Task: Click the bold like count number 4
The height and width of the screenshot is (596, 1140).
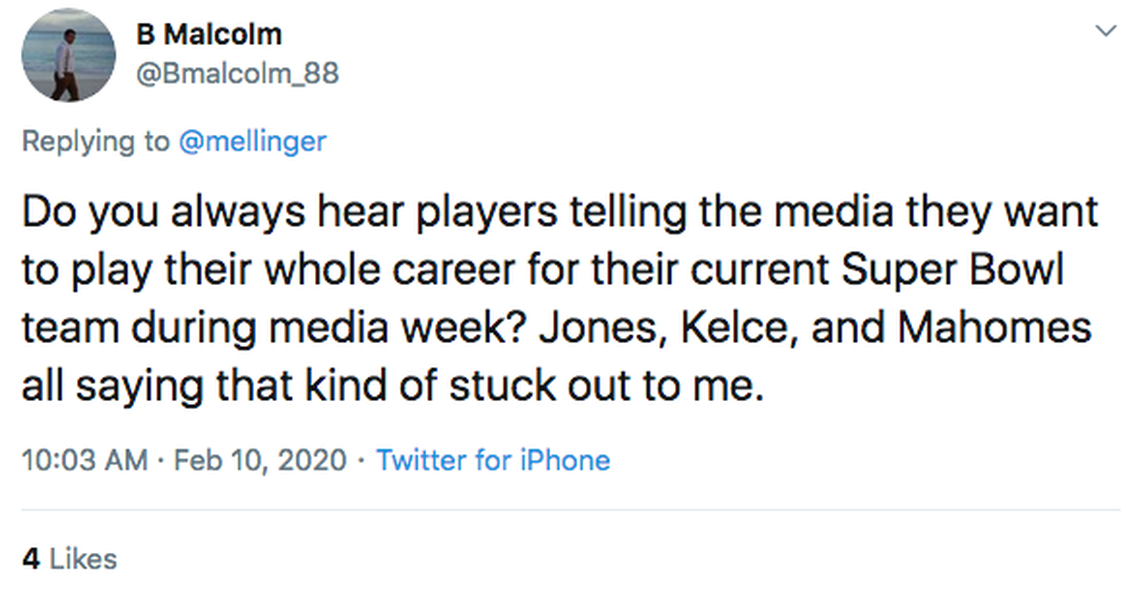Action: tap(31, 558)
